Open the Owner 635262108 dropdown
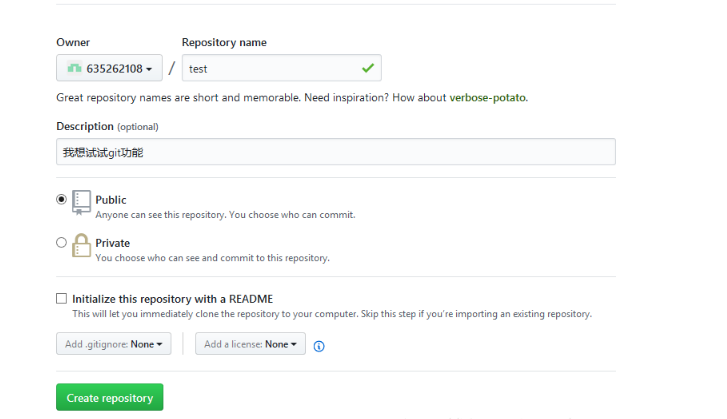The height and width of the screenshot is (419, 727). [109, 68]
